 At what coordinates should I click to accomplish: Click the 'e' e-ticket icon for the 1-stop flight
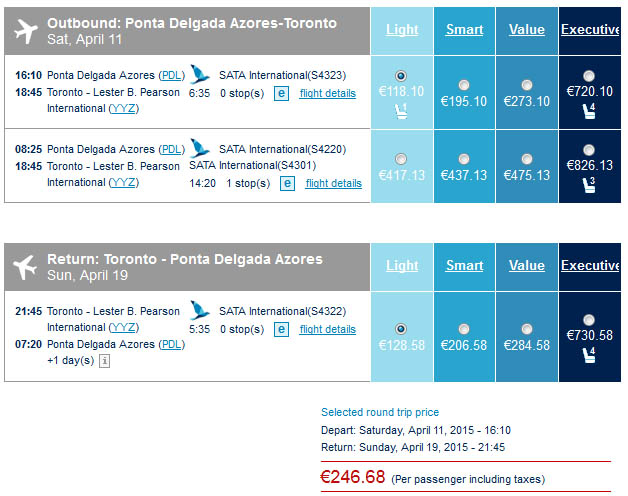point(287,183)
